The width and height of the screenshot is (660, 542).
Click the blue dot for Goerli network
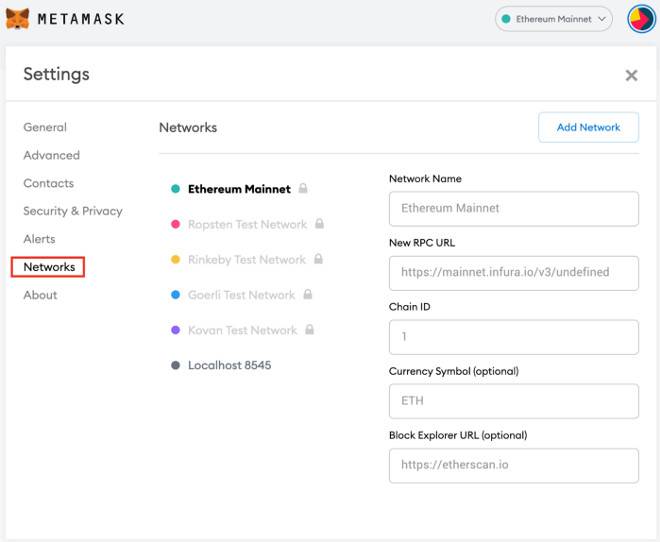[x=176, y=295]
